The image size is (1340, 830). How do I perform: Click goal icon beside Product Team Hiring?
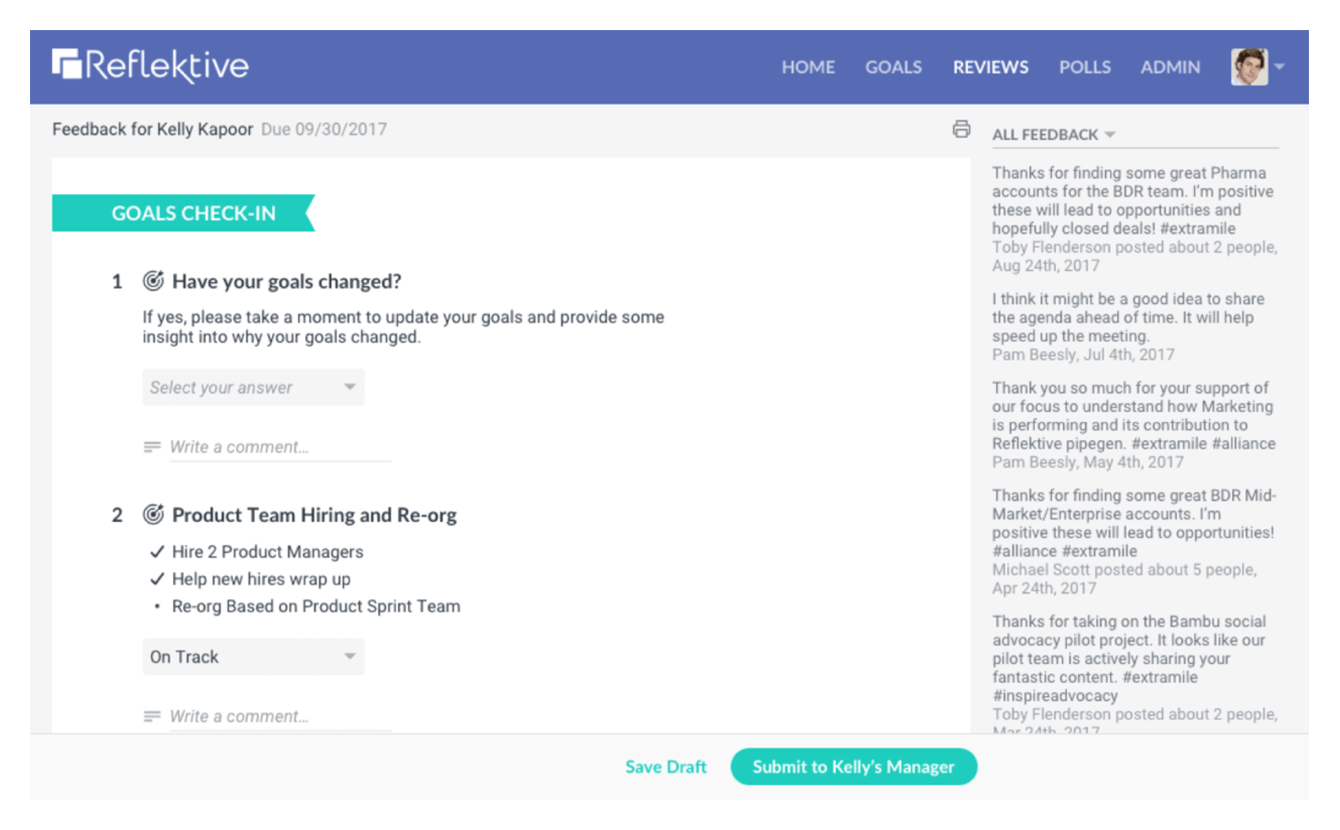(x=153, y=515)
